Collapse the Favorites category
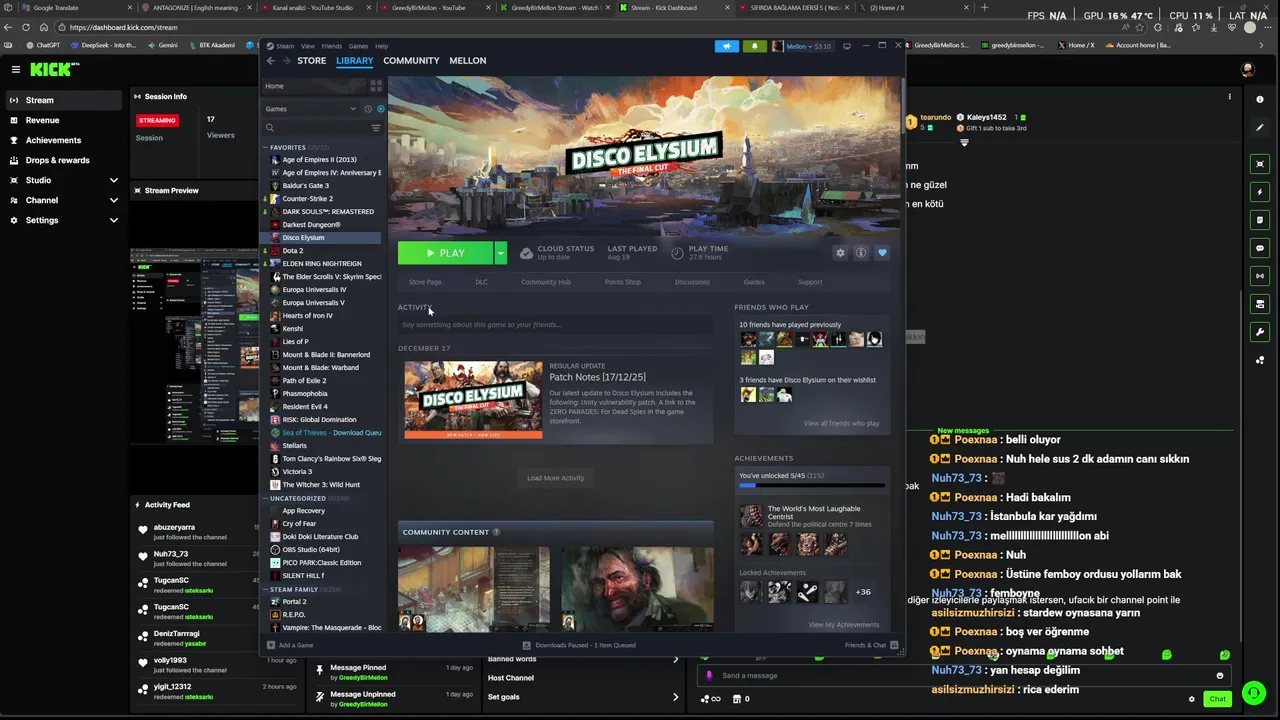The image size is (1280, 720). [266, 147]
